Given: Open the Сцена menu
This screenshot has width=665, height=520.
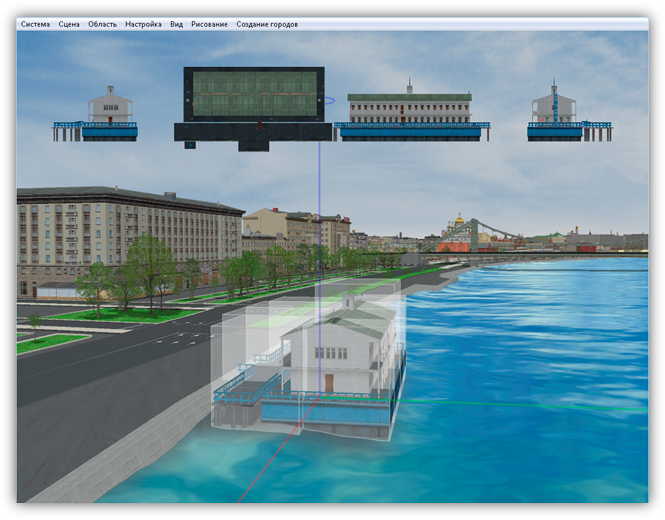Looking at the screenshot, I should coord(69,24).
